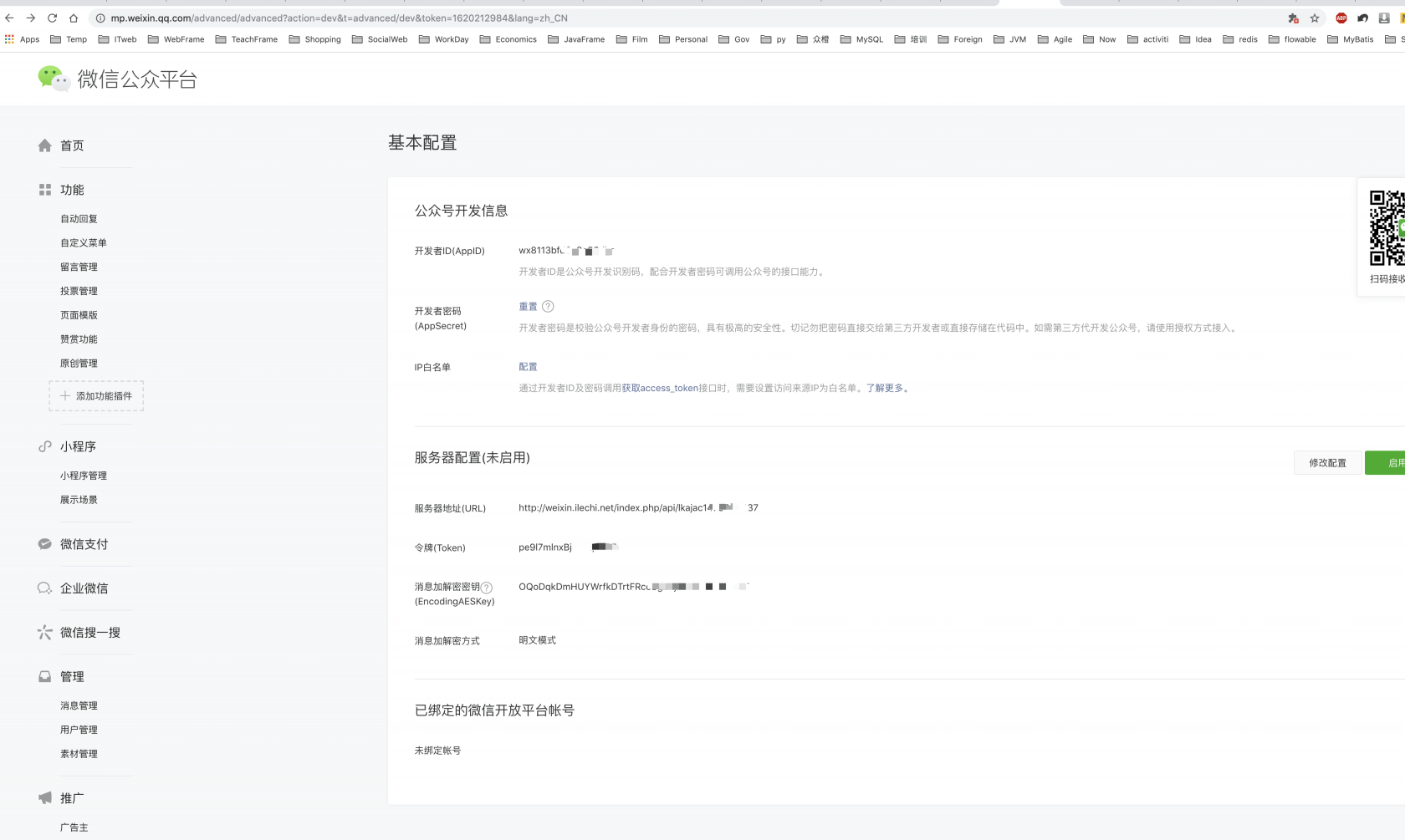Click the 配置 IP whitelist link
The image size is (1405, 840).
pyautogui.click(x=528, y=367)
